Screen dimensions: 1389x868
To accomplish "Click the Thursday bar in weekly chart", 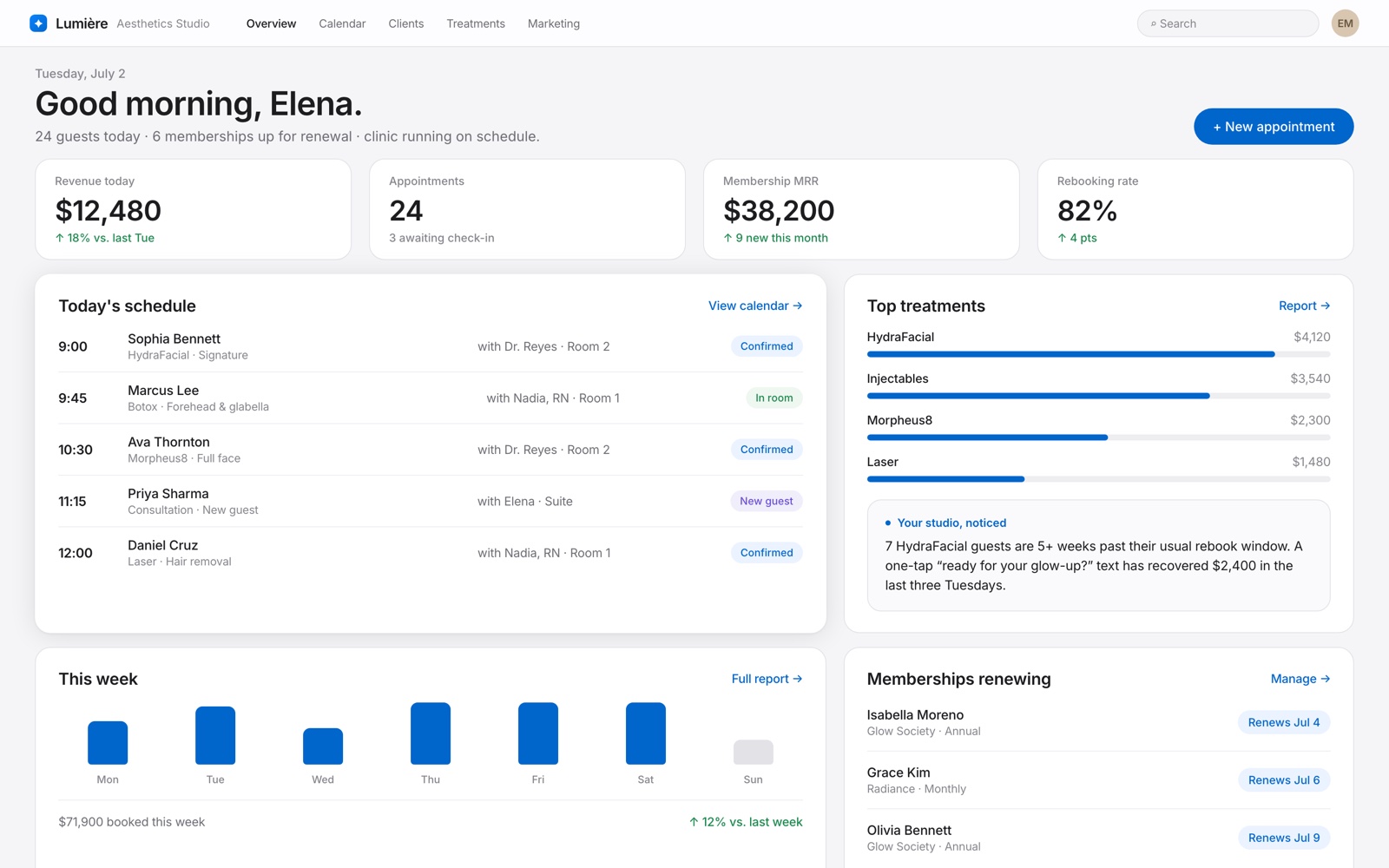I will (431, 733).
